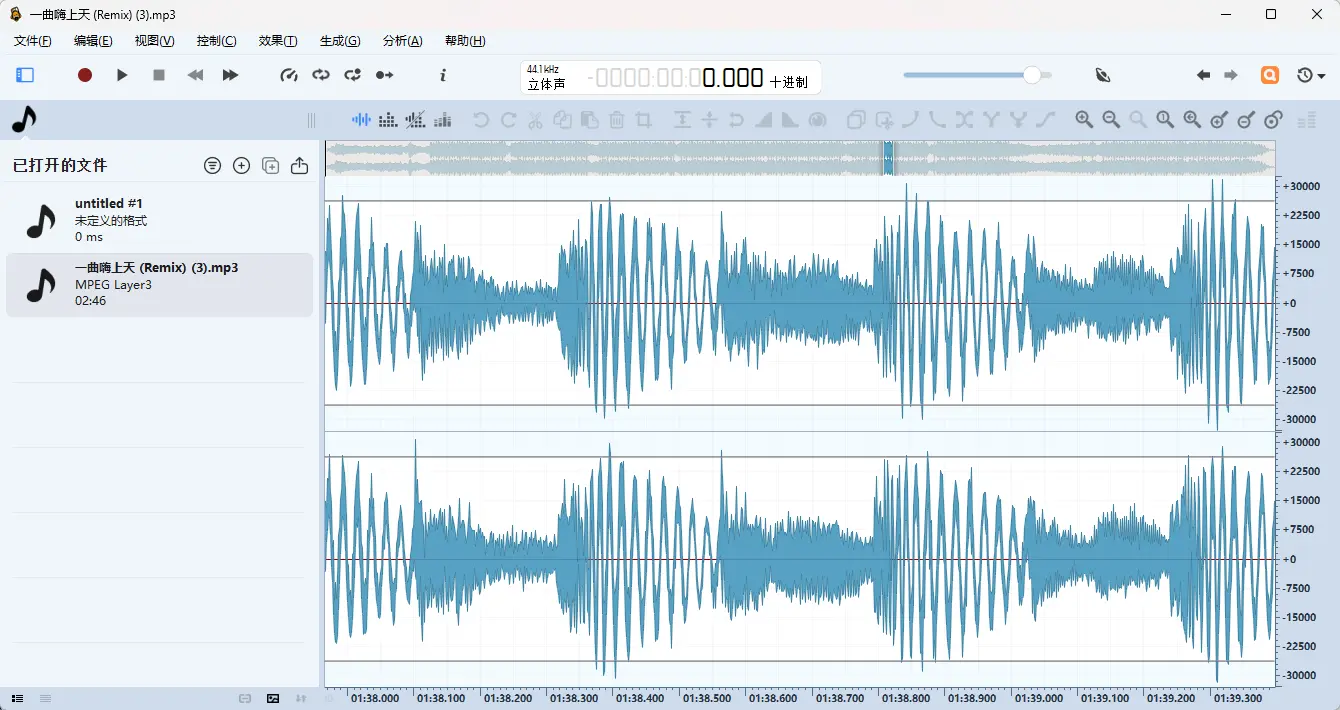1340x710 pixels.
Task: Click the time counter display
Action: (676, 78)
